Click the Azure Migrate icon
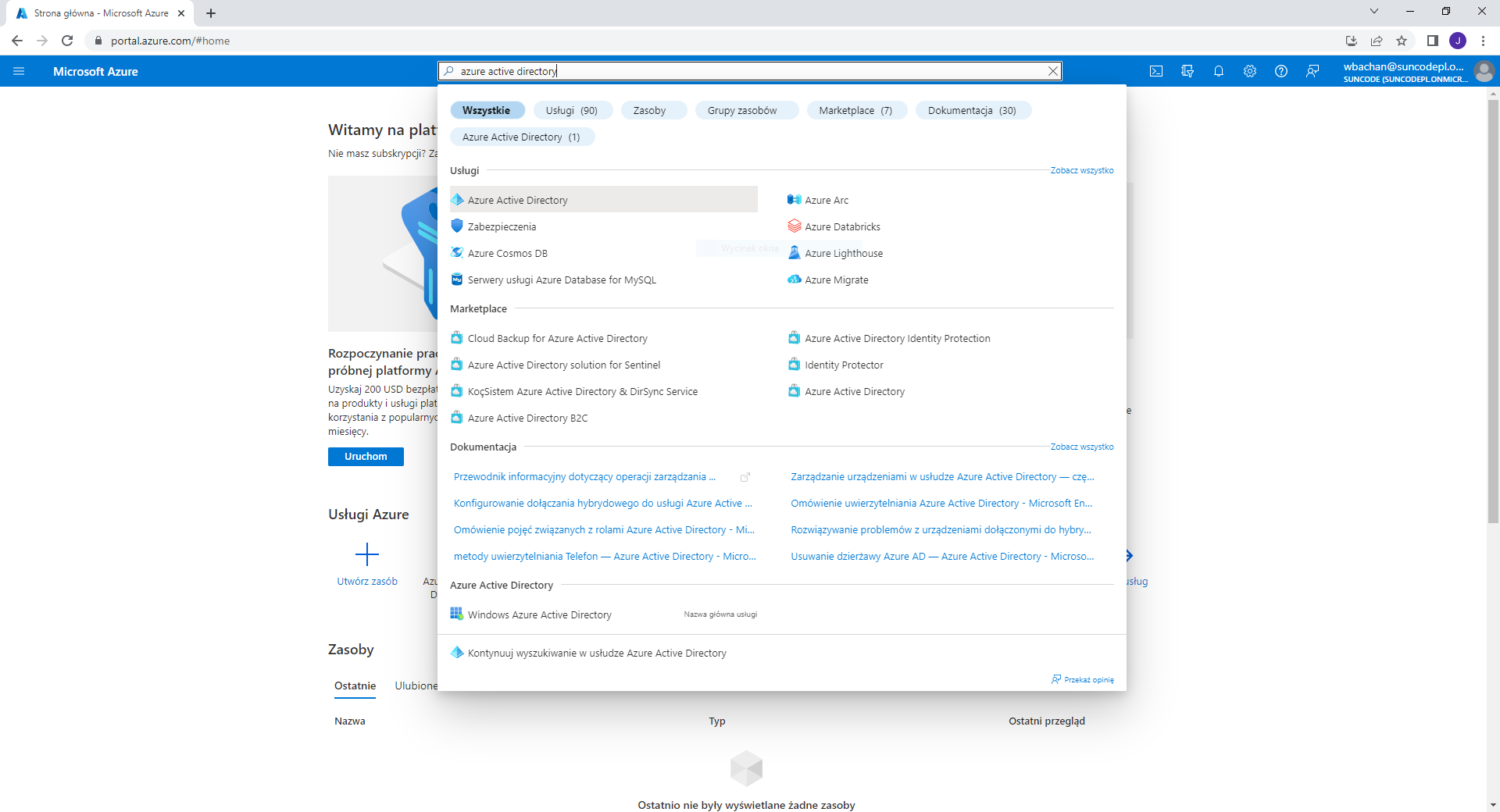The width and height of the screenshot is (1500, 812). pos(795,280)
